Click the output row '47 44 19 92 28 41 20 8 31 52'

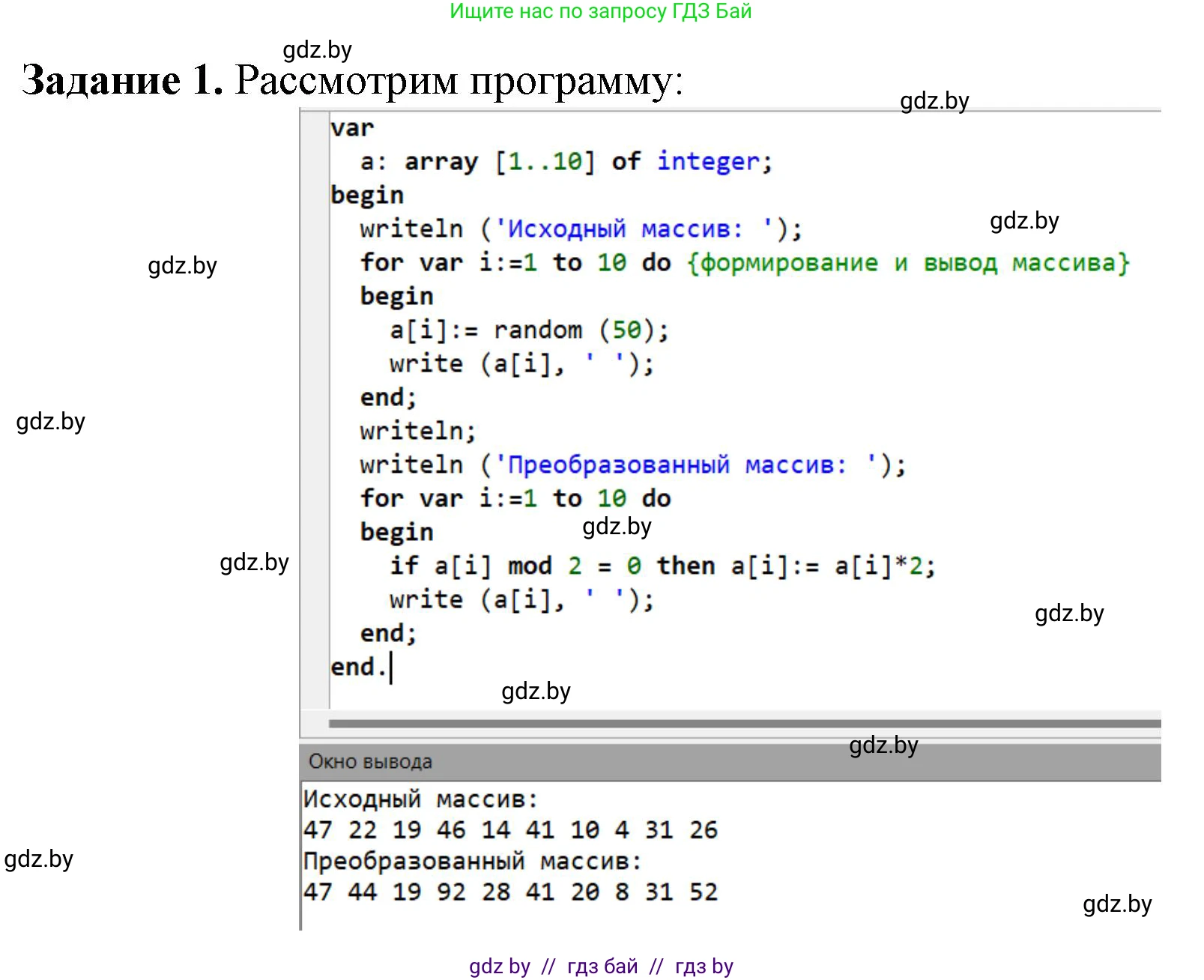[510, 892]
